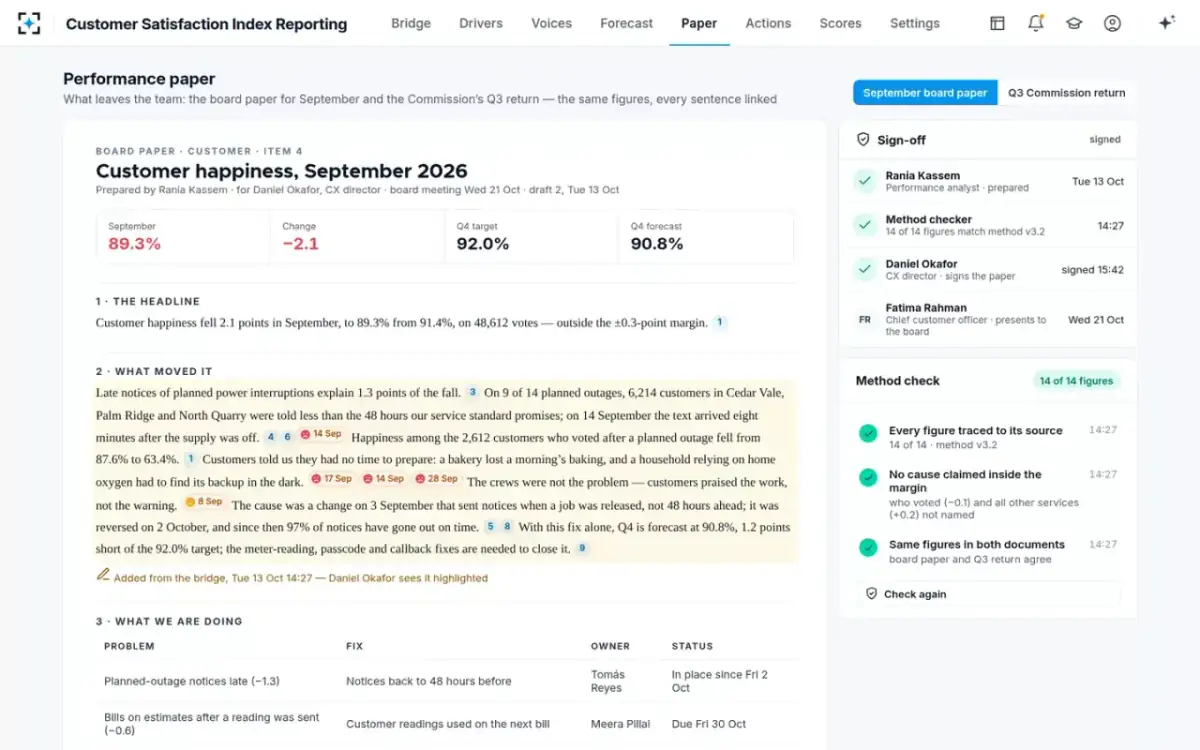Open citation 9 at the paragraph end
The width and height of the screenshot is (1200, 750).
582,548
